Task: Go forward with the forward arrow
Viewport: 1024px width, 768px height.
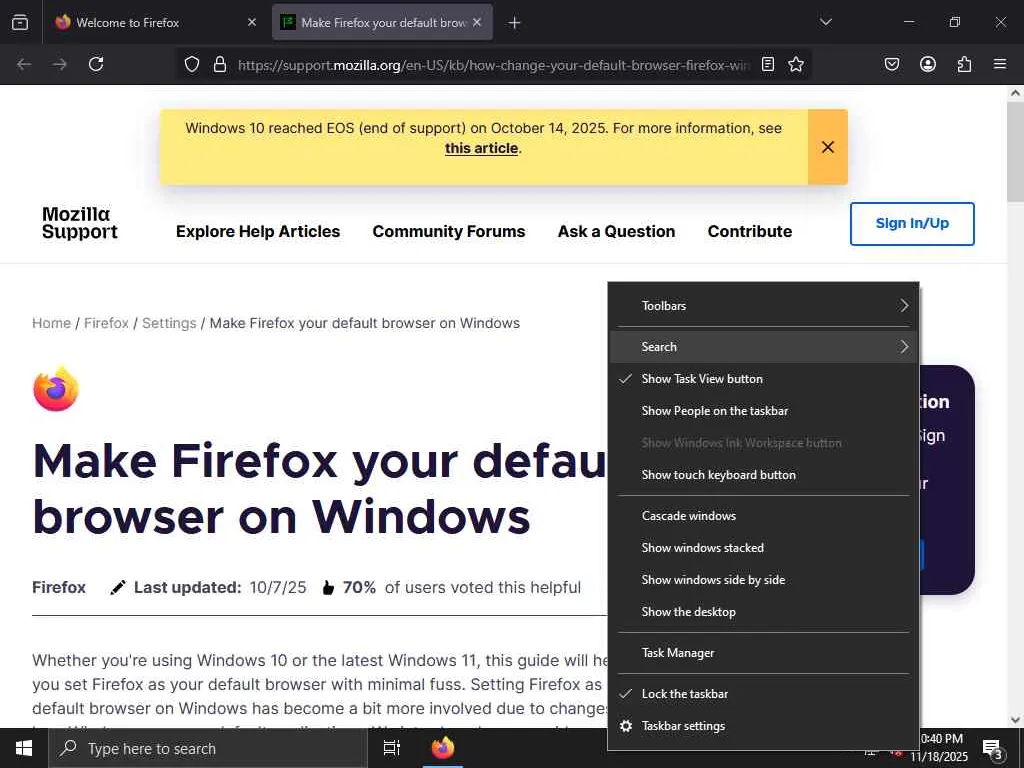Action: click(59, 64)
